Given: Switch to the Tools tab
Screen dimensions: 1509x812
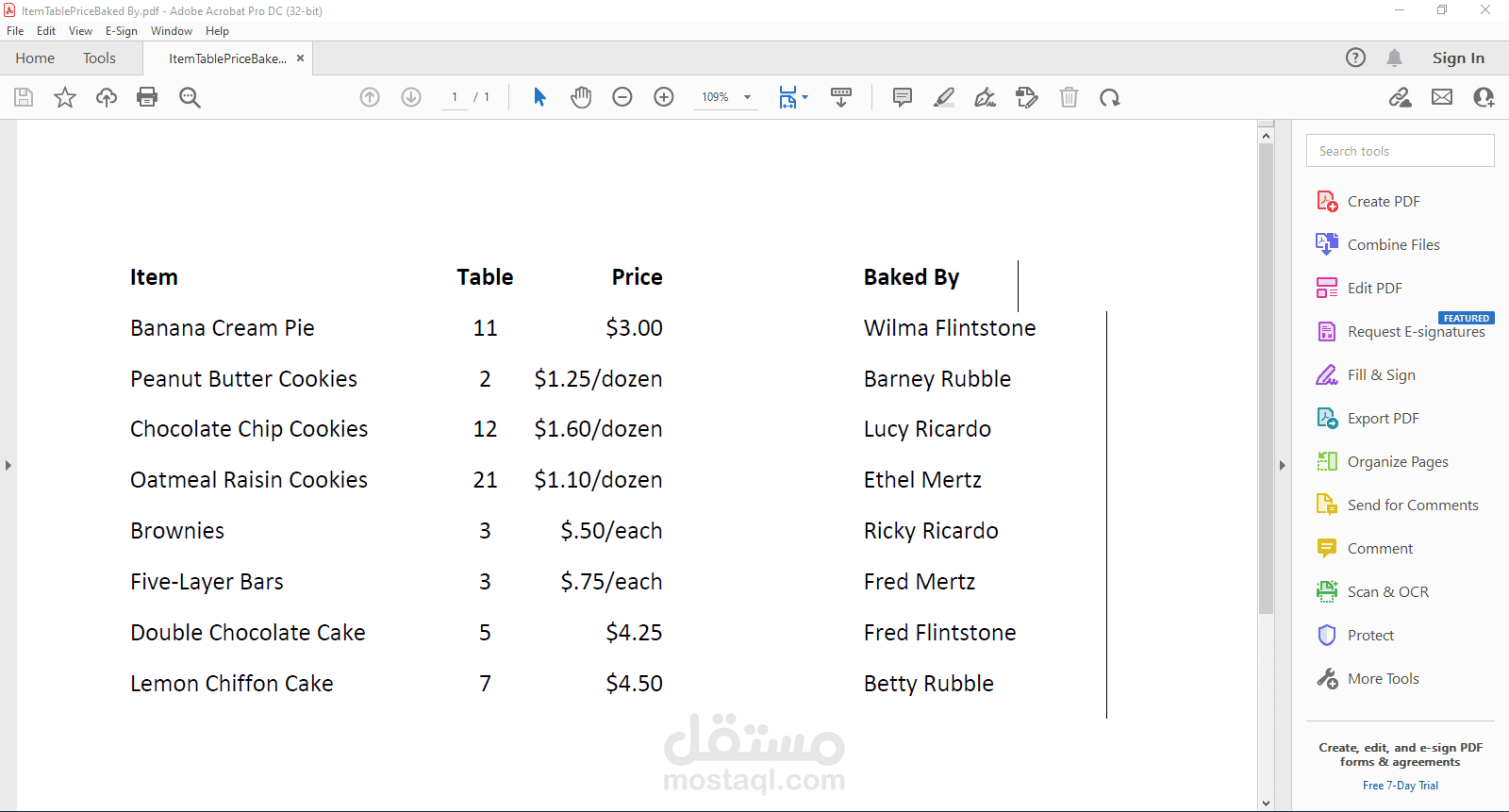Looking at the screenshot, I should point(99,58).
